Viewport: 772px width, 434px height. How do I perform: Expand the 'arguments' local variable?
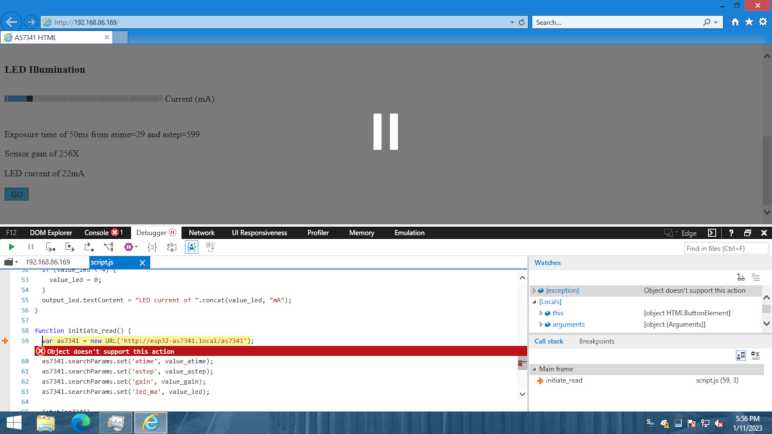(541, 324)
